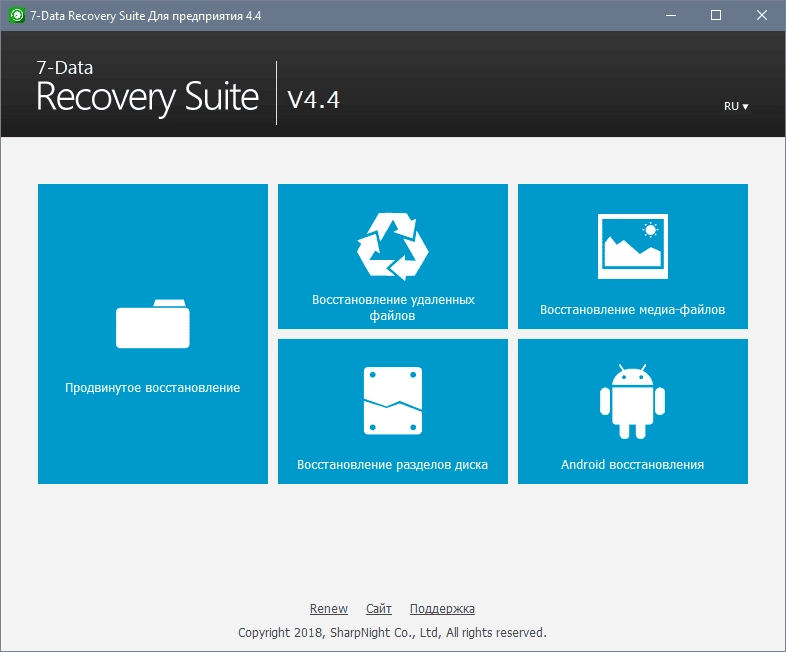Select the Продвинутое восстановление label
The width and height of the screenshot is (786, 652).
[152, 387]
